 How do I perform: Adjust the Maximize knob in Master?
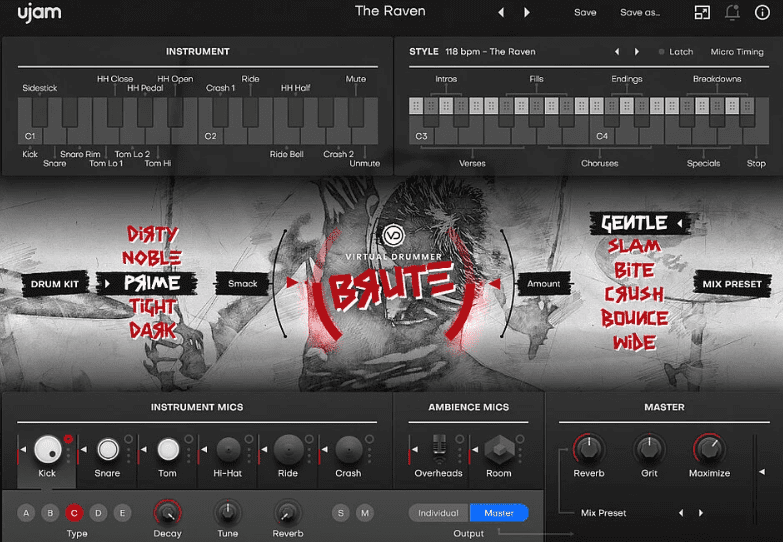point(709,449)
